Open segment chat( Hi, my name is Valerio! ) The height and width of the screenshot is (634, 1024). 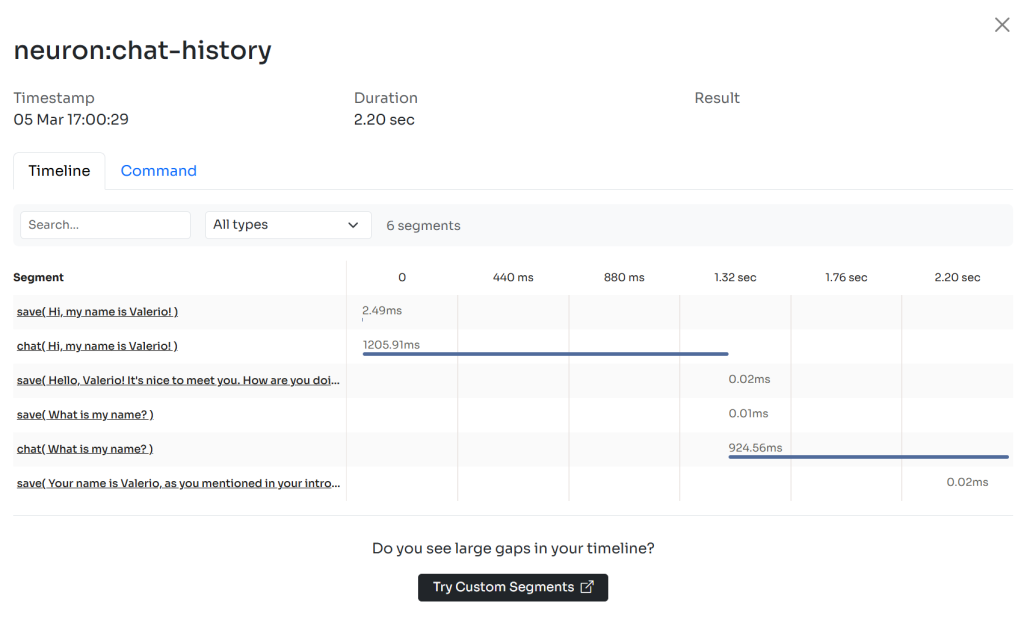(x=97, y=345)
